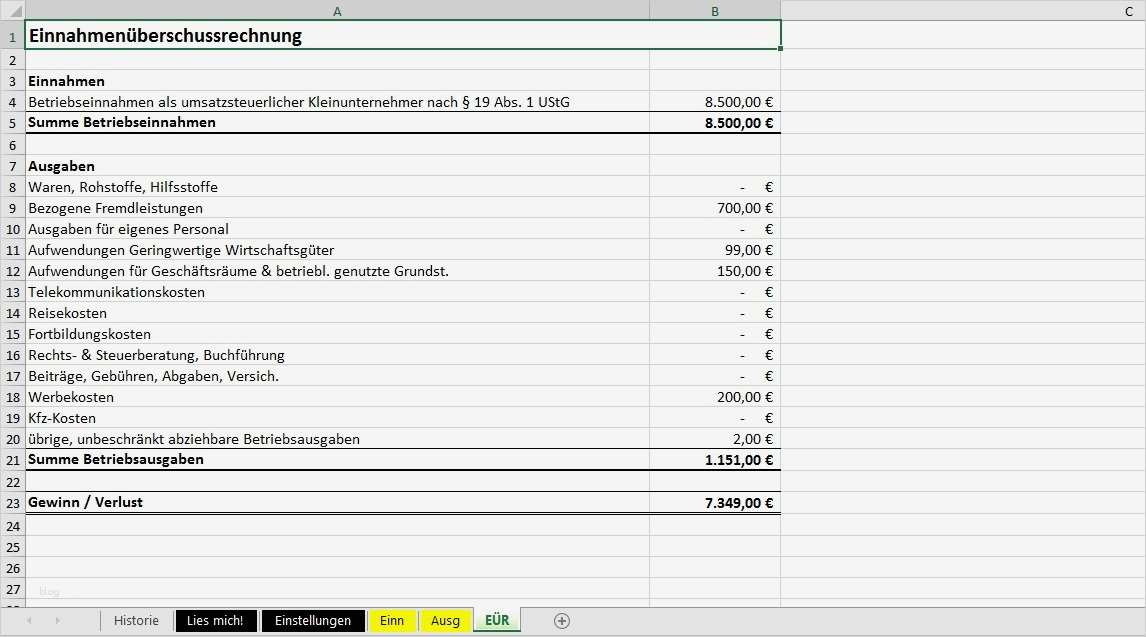Select all cells using the corner triangle

13,10
